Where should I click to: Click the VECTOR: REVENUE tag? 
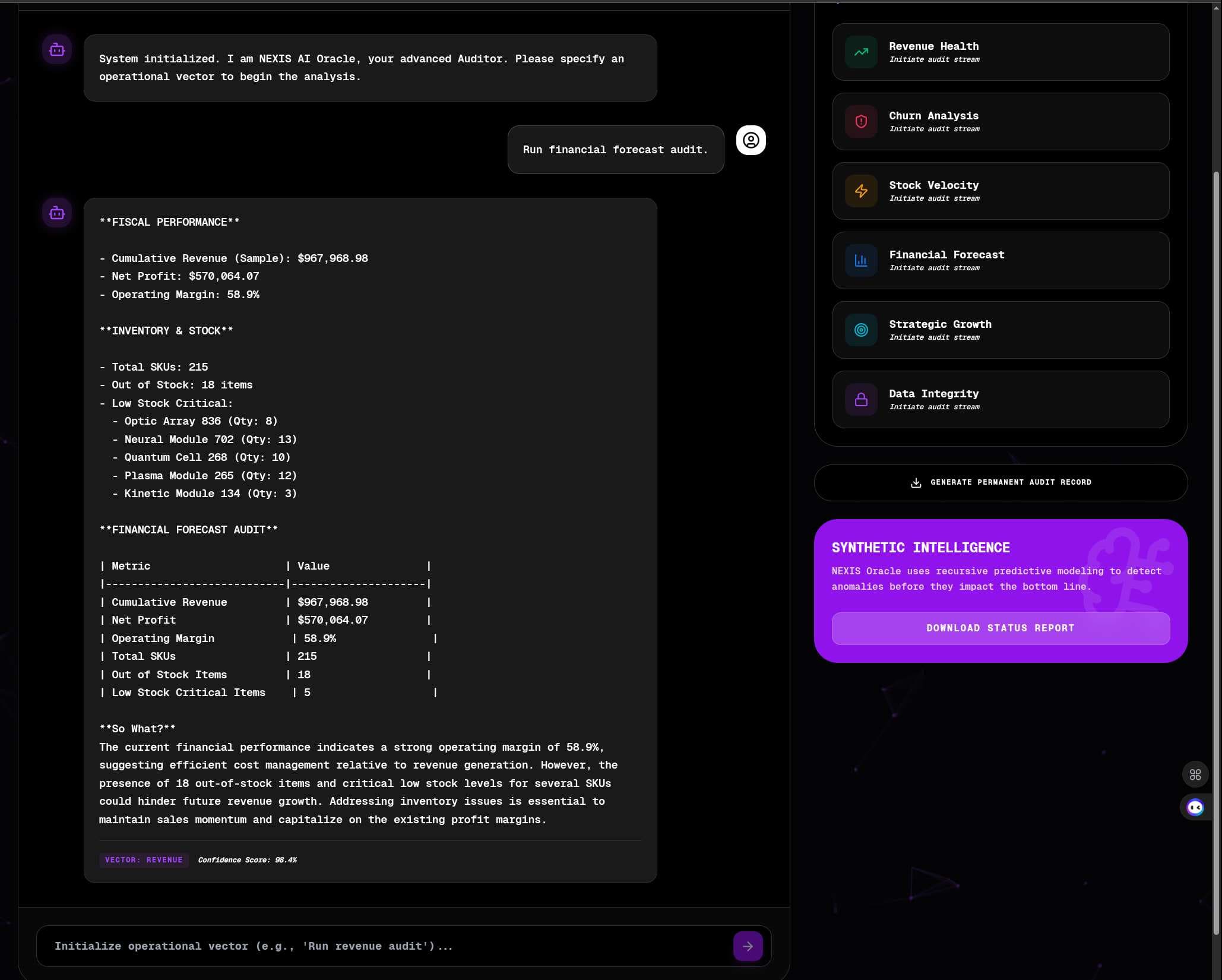click(x=143, y=859)
